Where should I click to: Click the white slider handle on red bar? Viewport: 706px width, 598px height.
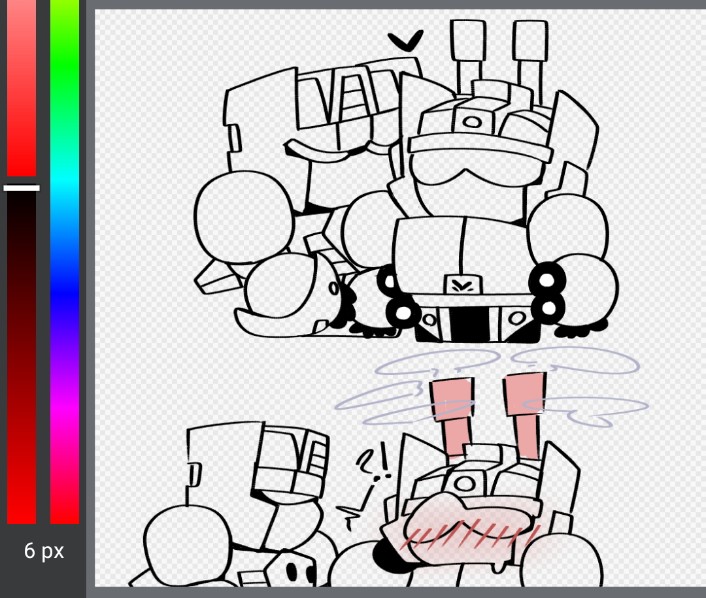coord(22,188)
